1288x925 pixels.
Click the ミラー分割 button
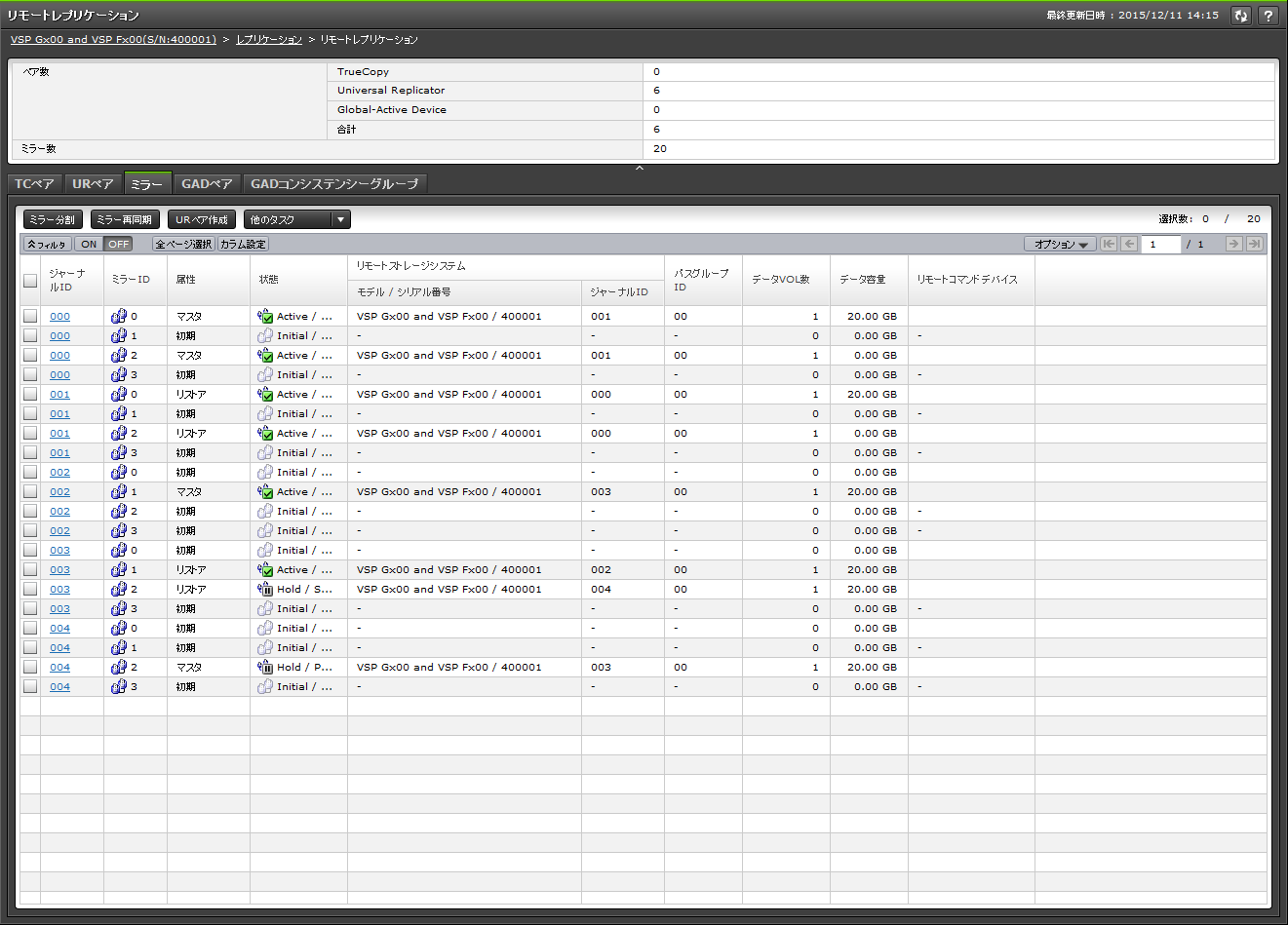tap(53, 220)
